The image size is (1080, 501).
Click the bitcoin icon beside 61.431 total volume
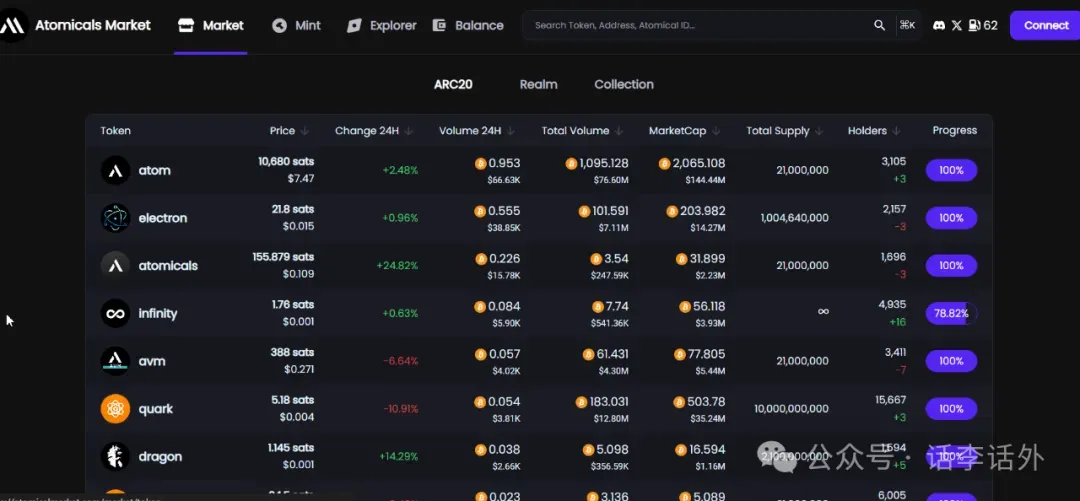[x=588, y=354]
